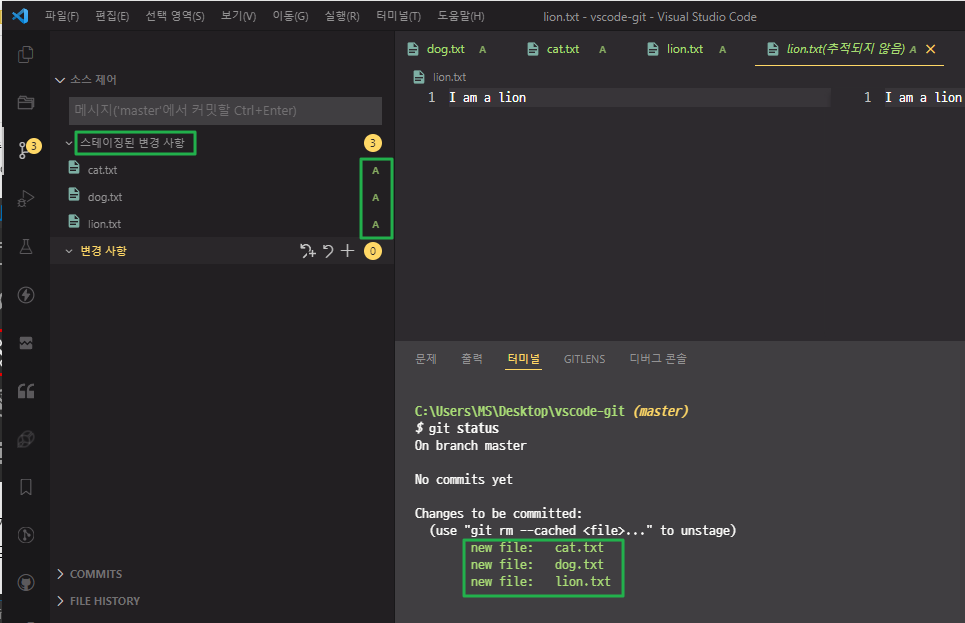Select staged file cat.txt

pyautogui.click(x=222, y=170)
